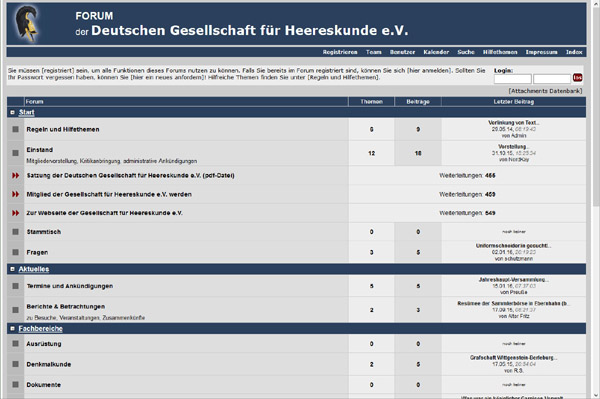Open last post Jahreshaupt-Versammlung
This screenshot has height=399, width=600.
pyautogui.click(x=514, y=280)
